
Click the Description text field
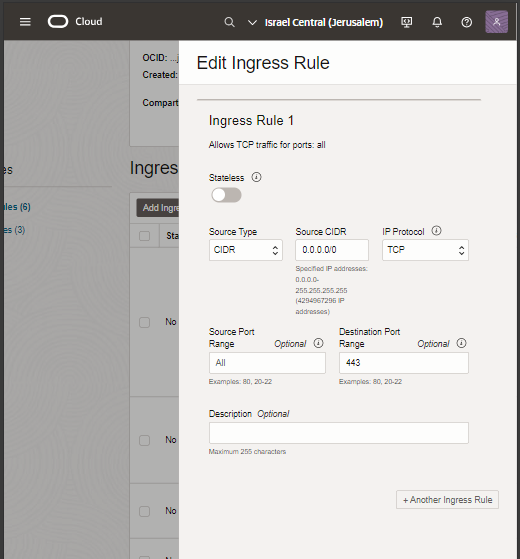point(339,433)
